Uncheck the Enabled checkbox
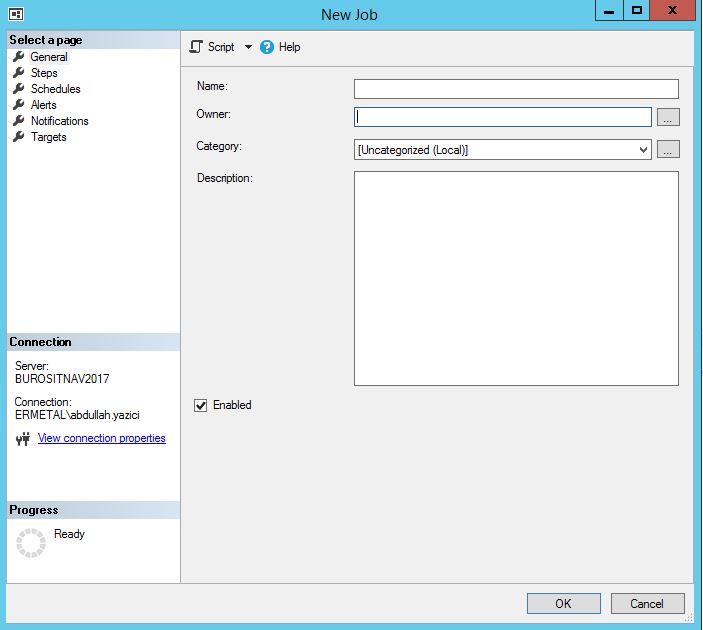 [201, 405]
